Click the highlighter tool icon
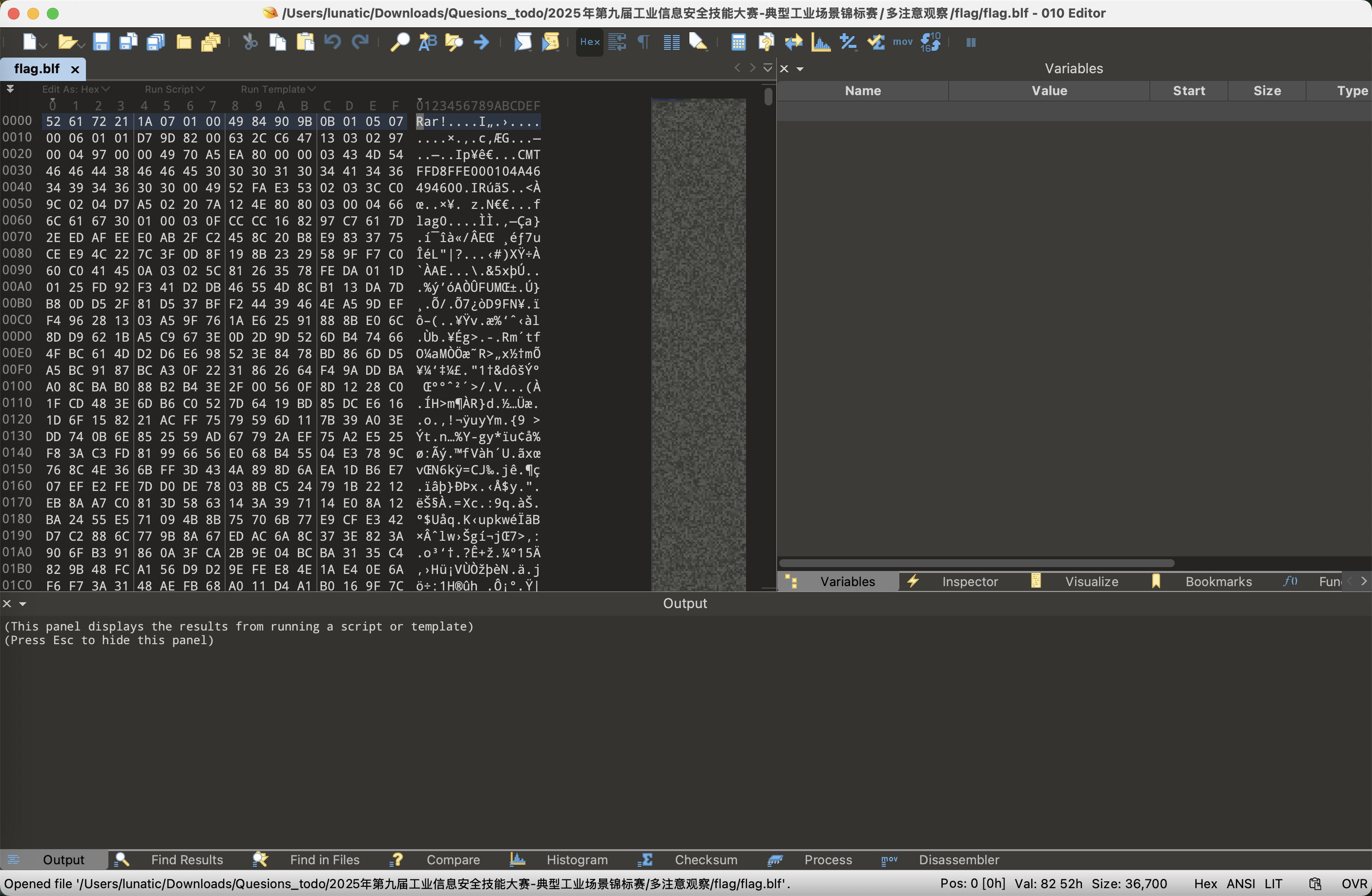This screenshot has width=1372, height=896. tap(698, 41)
